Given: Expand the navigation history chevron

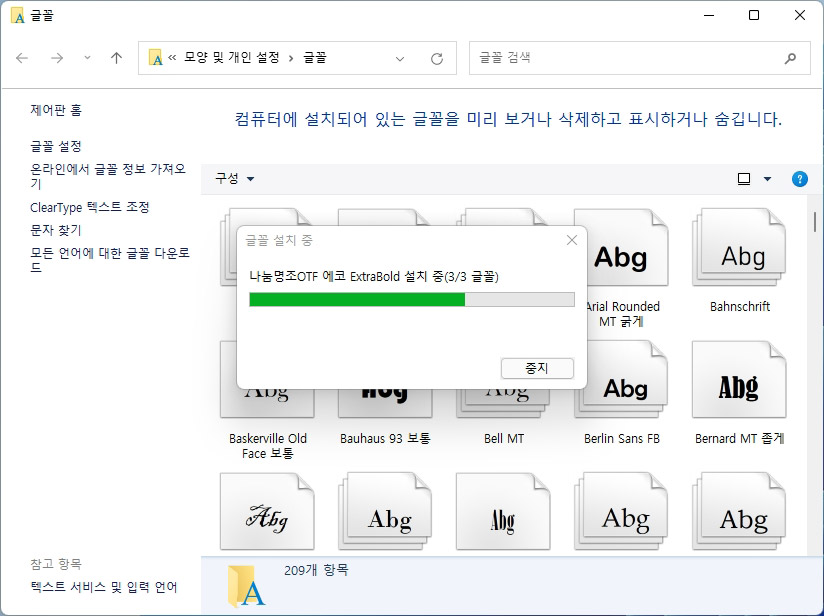Looking at the screenshot, I should (x=88, y=58).
